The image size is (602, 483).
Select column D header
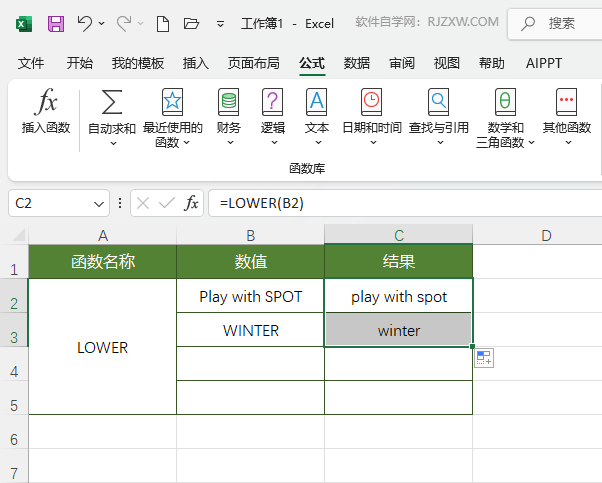pos(546,235)
